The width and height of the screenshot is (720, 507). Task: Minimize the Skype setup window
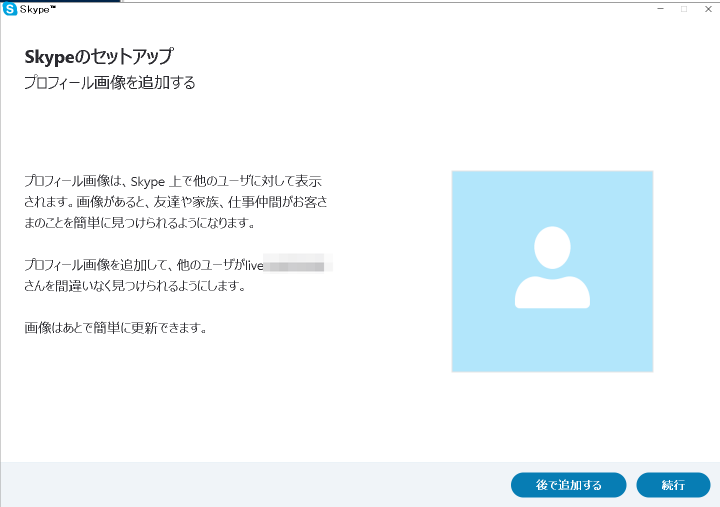660,9
